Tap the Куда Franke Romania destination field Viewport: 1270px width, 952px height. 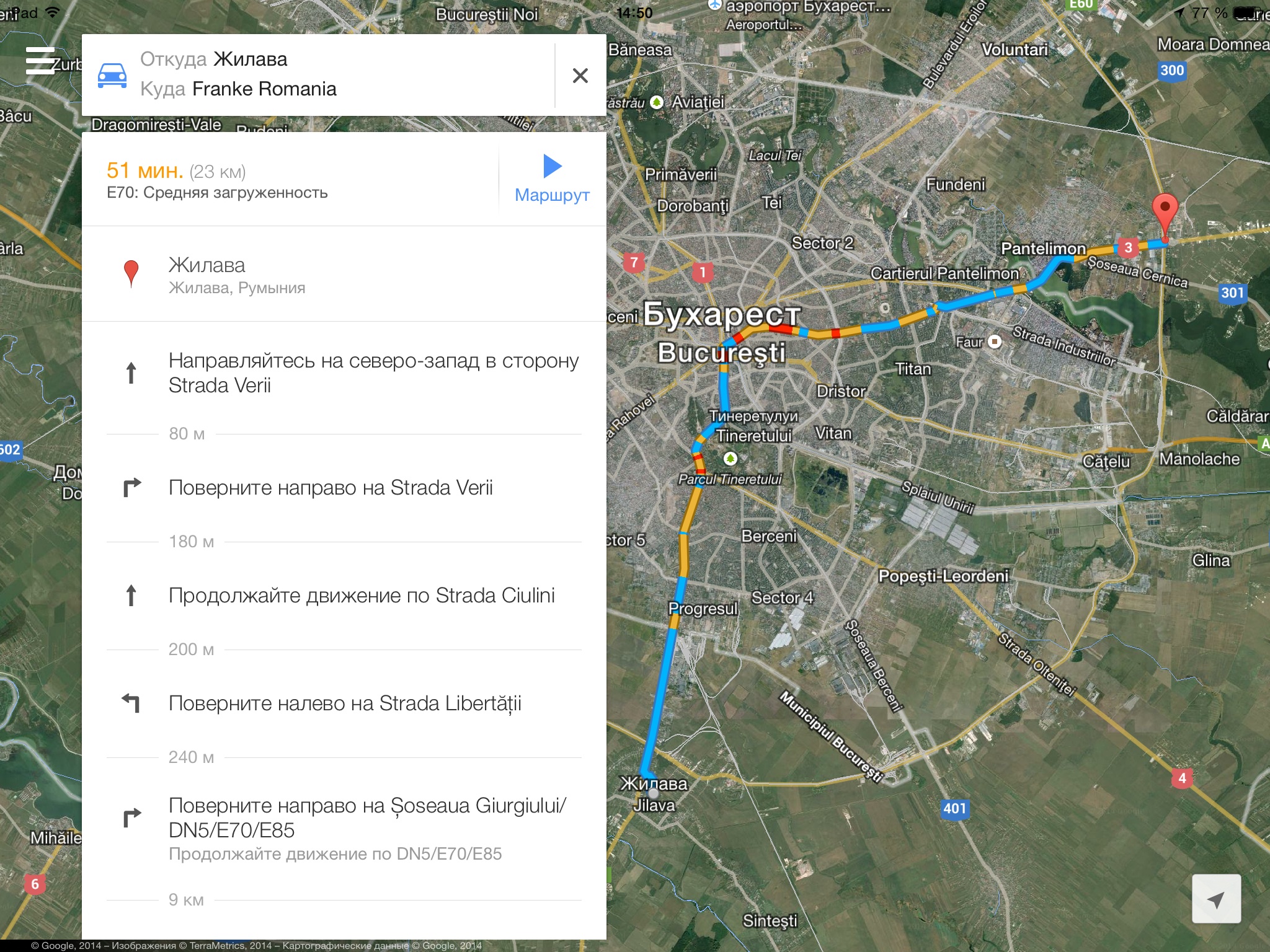point(238,89)
